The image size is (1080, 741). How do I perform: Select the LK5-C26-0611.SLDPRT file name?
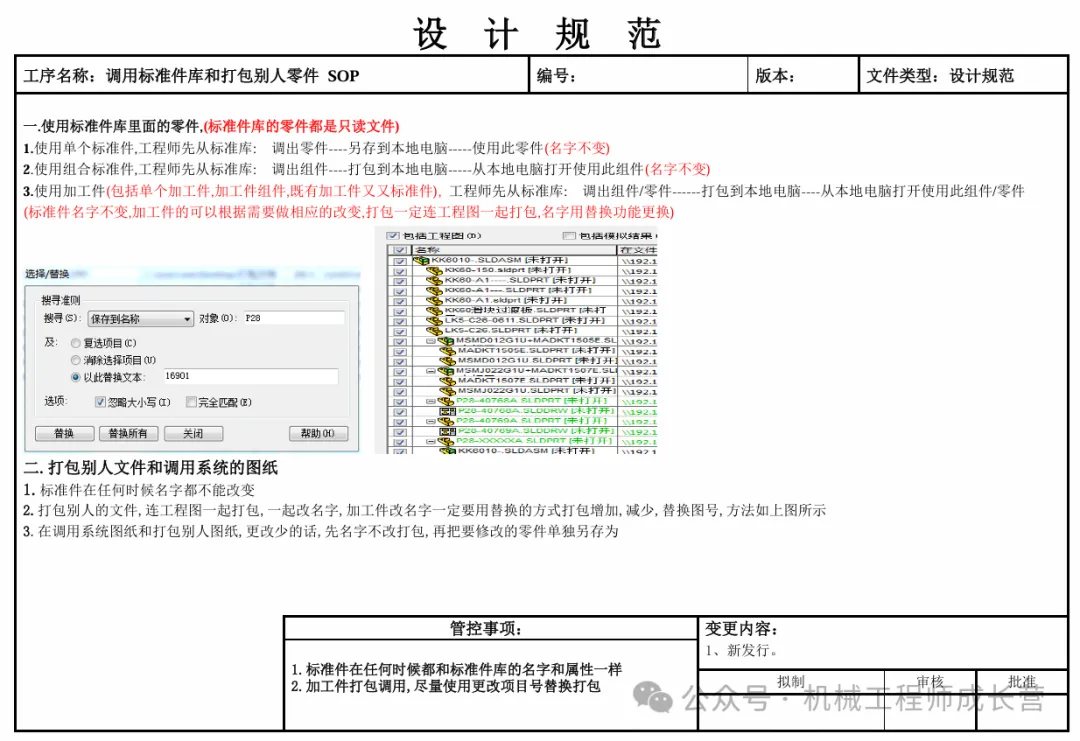click(501, 320)
